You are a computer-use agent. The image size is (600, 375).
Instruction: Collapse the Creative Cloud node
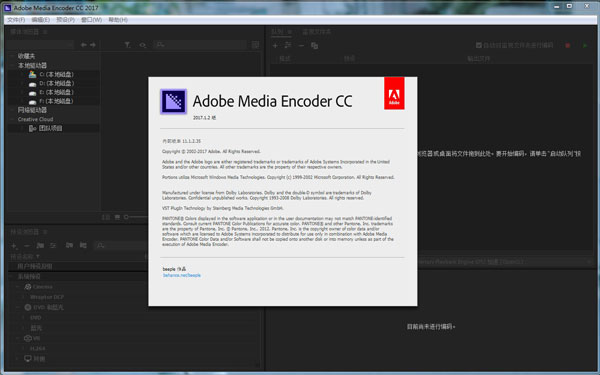[x=12, y=119]
